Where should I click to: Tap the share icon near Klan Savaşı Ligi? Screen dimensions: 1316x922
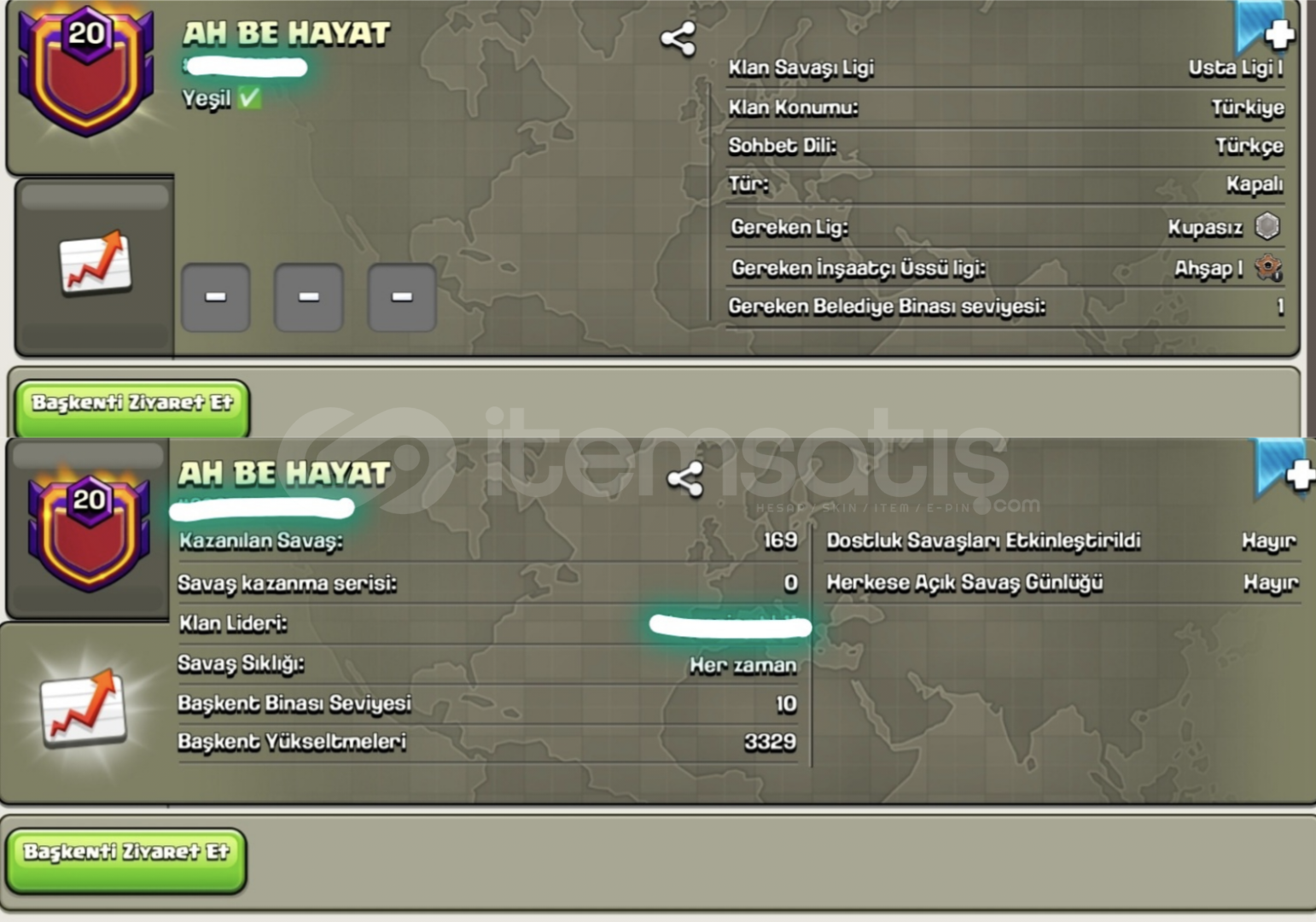678,39
